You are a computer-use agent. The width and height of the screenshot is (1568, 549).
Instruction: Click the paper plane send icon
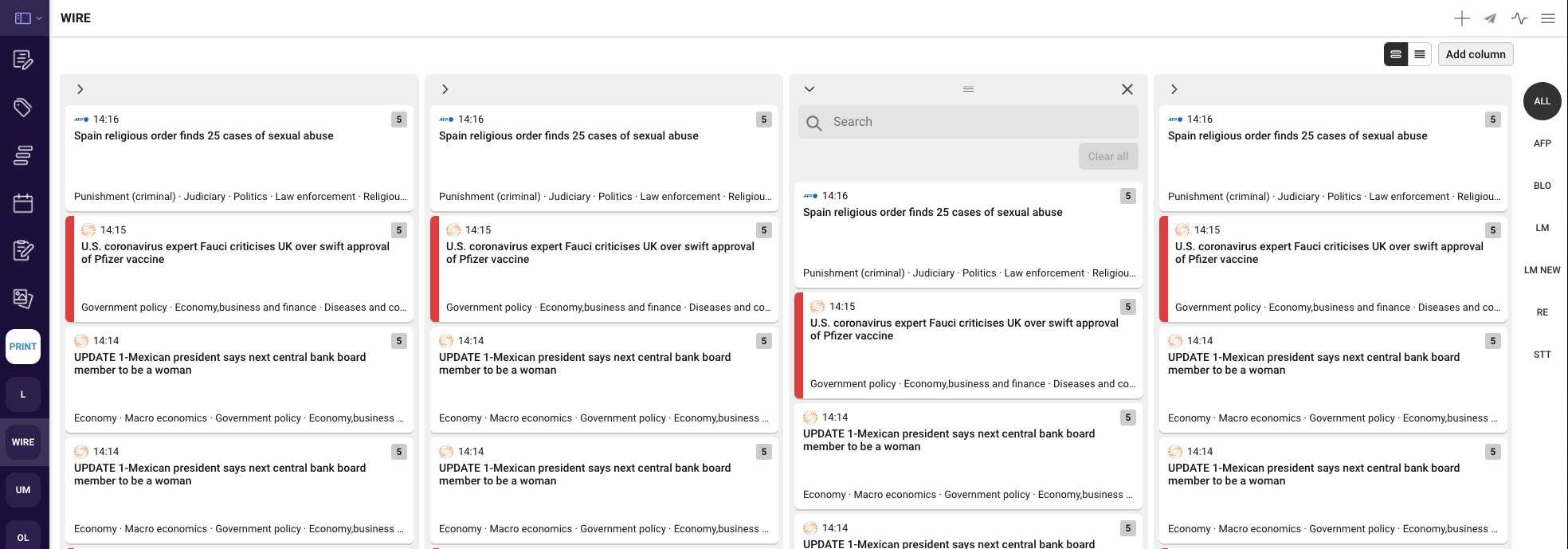[1490, 18]
